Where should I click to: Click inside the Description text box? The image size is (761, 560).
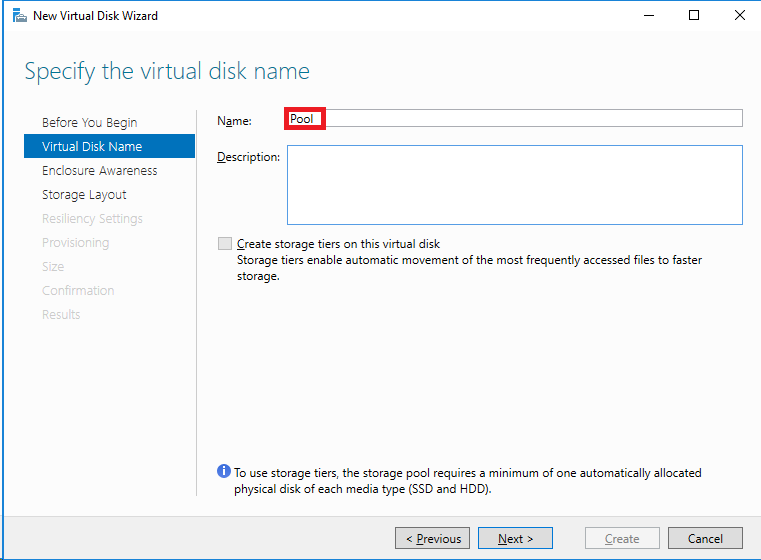click(514, 185)
